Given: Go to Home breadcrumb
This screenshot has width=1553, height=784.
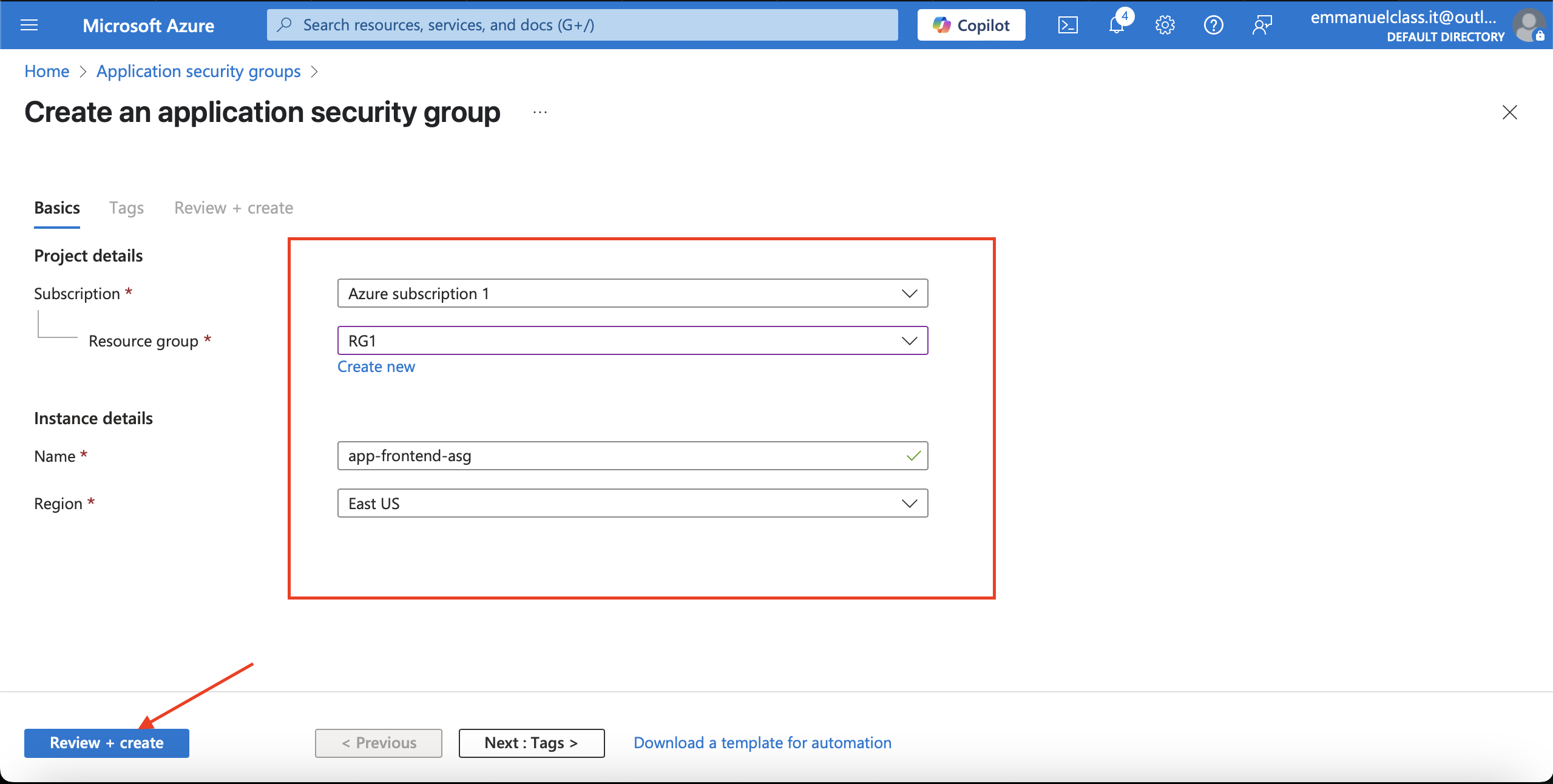Looking at the screenshot, I should coord(47,71).
